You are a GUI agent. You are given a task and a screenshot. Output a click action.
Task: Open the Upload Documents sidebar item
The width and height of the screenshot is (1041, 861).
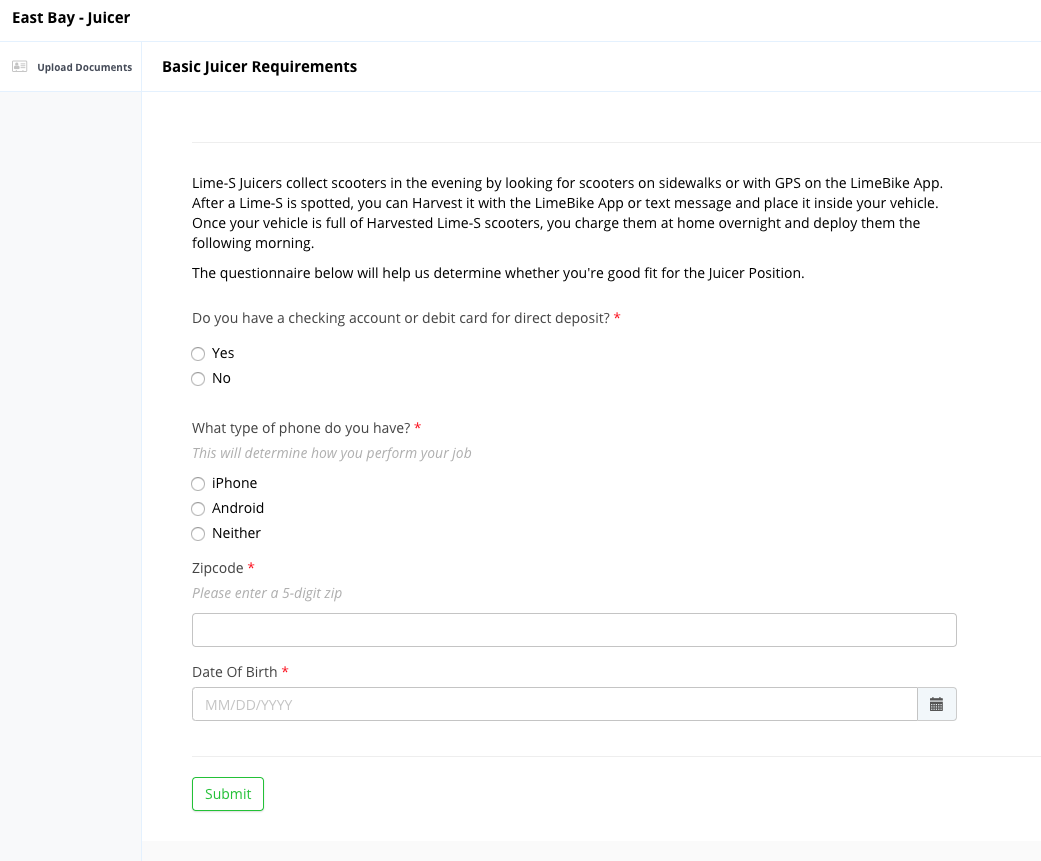point(70,67)
